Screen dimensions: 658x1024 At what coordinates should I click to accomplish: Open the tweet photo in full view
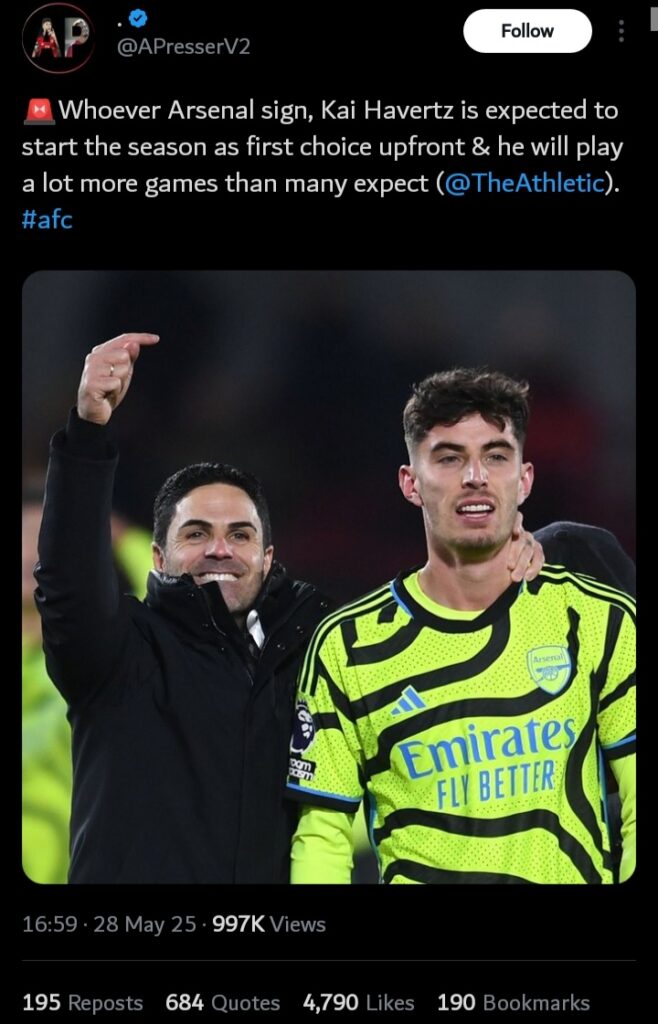point(328,577)
